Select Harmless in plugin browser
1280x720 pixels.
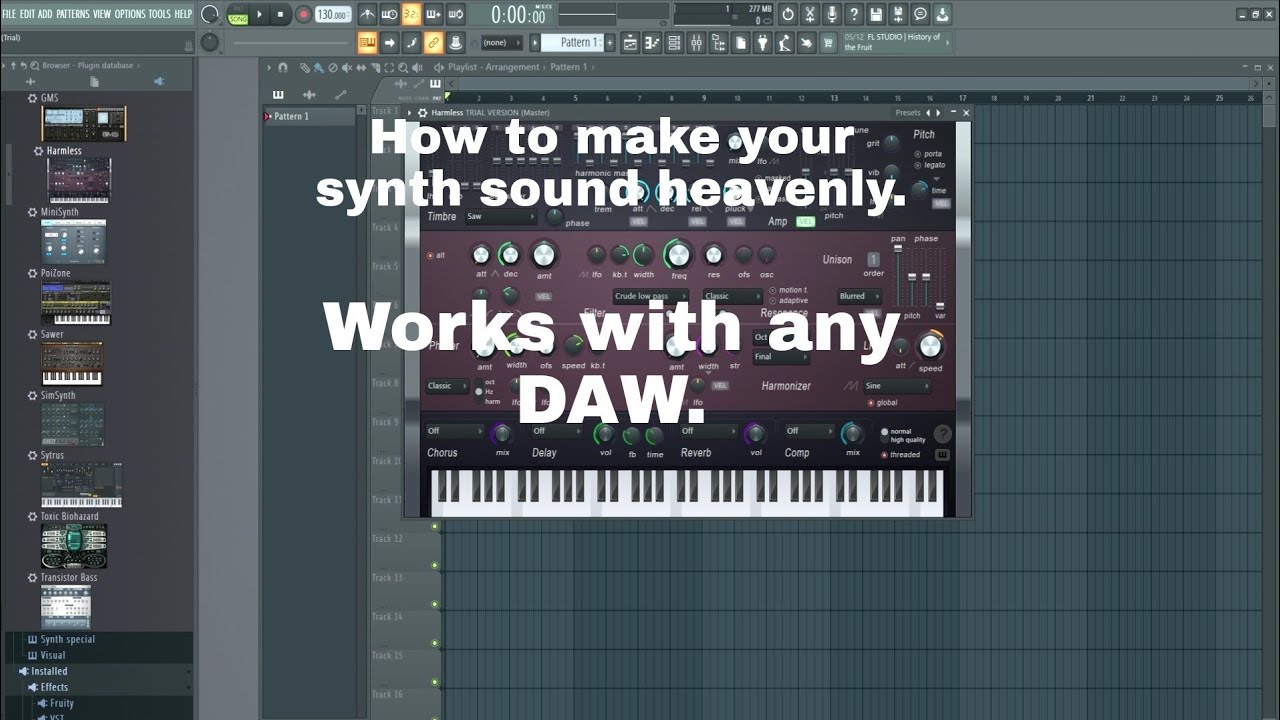pyautogui.click(x=64, y=151)
